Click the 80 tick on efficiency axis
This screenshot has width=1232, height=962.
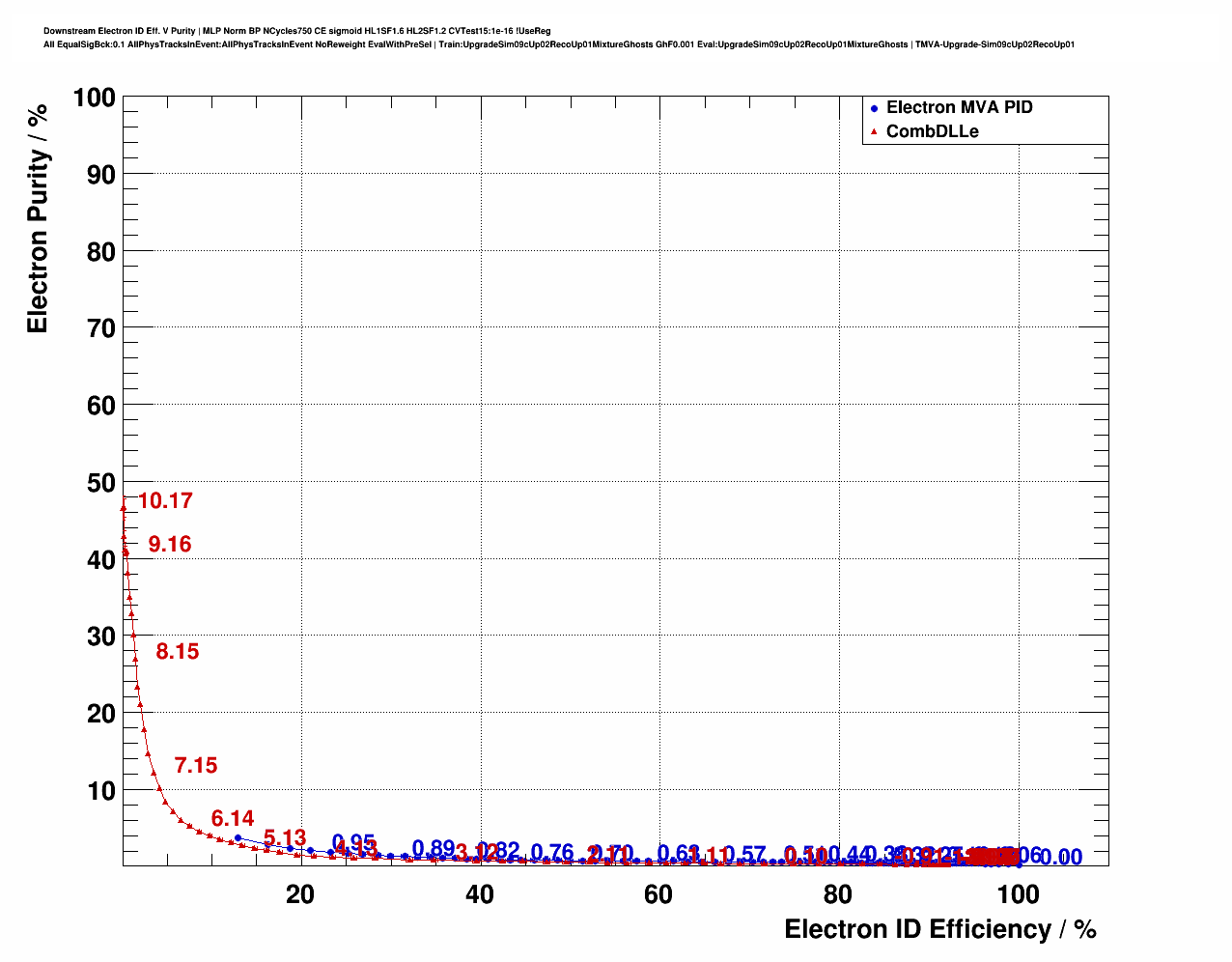click(838, 894)
